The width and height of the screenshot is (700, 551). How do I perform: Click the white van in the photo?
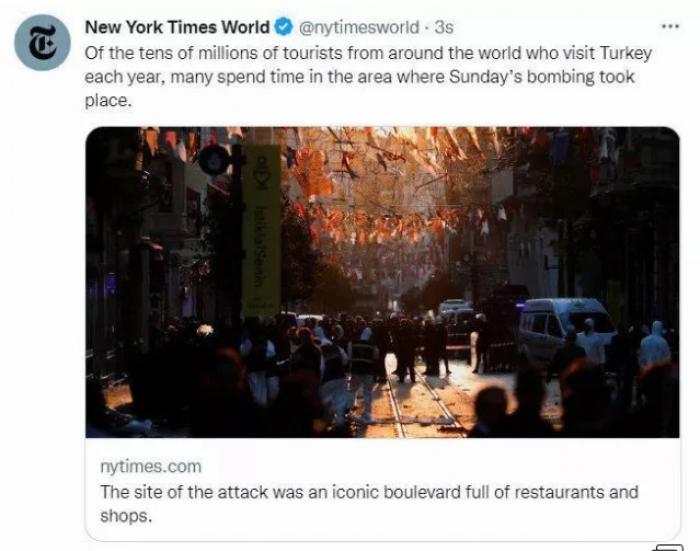[566, 328]
